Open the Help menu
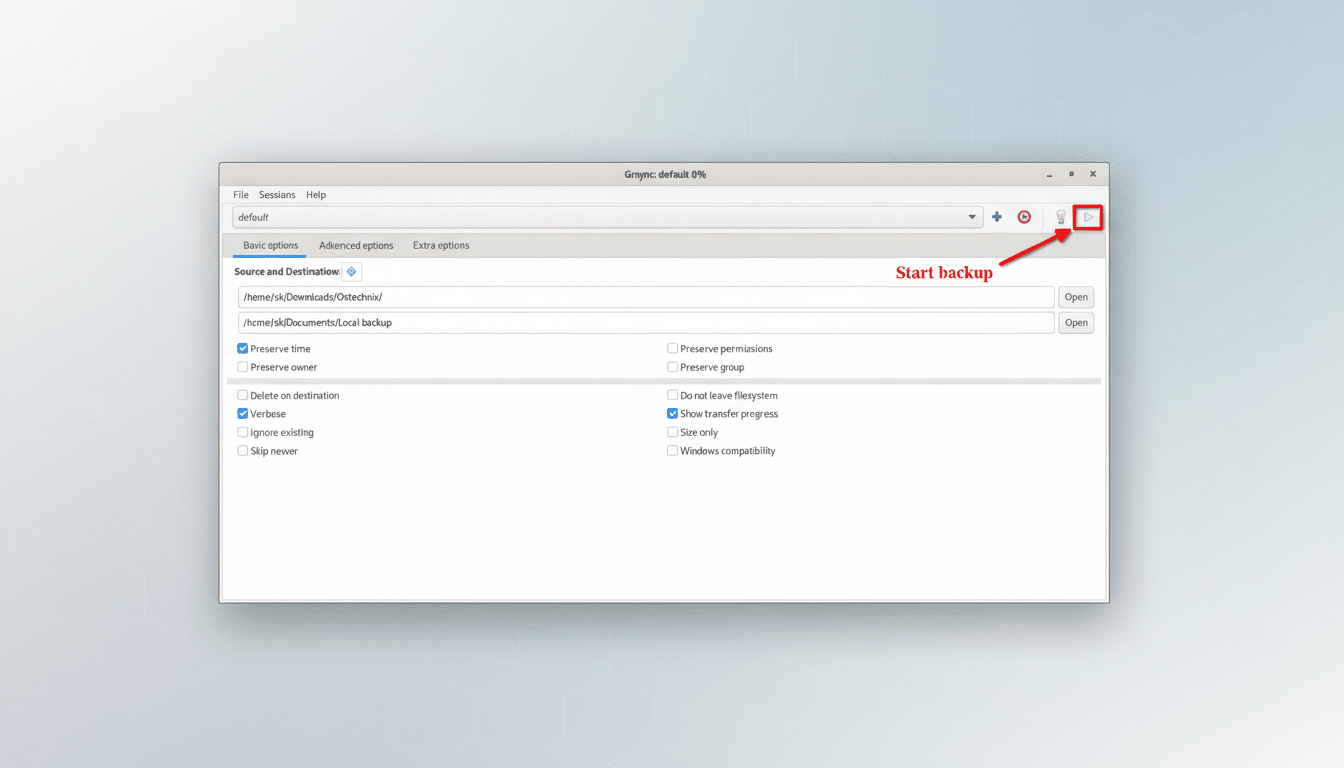 (x=316, y=194)
